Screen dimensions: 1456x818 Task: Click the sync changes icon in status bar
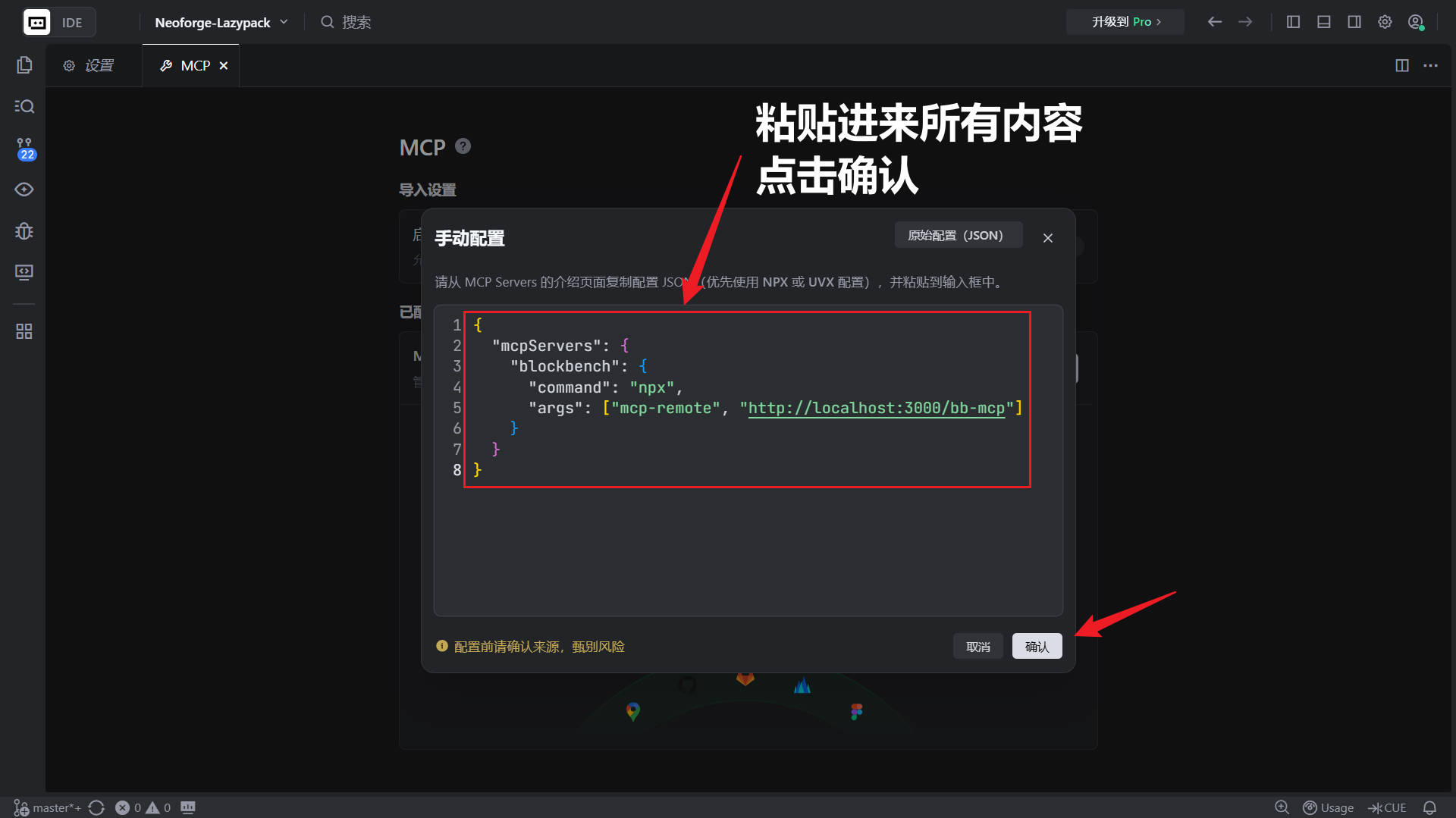tap(96, 807)
